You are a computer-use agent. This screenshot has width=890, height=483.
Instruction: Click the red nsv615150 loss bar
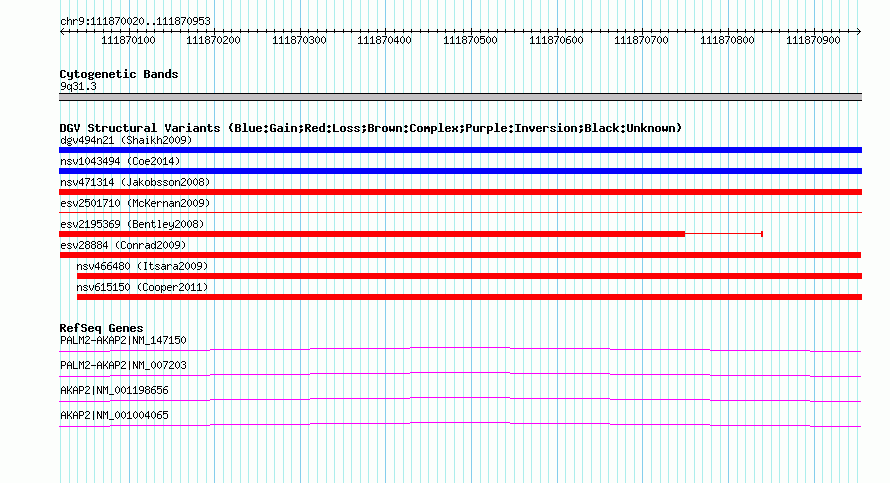point(469,297)
